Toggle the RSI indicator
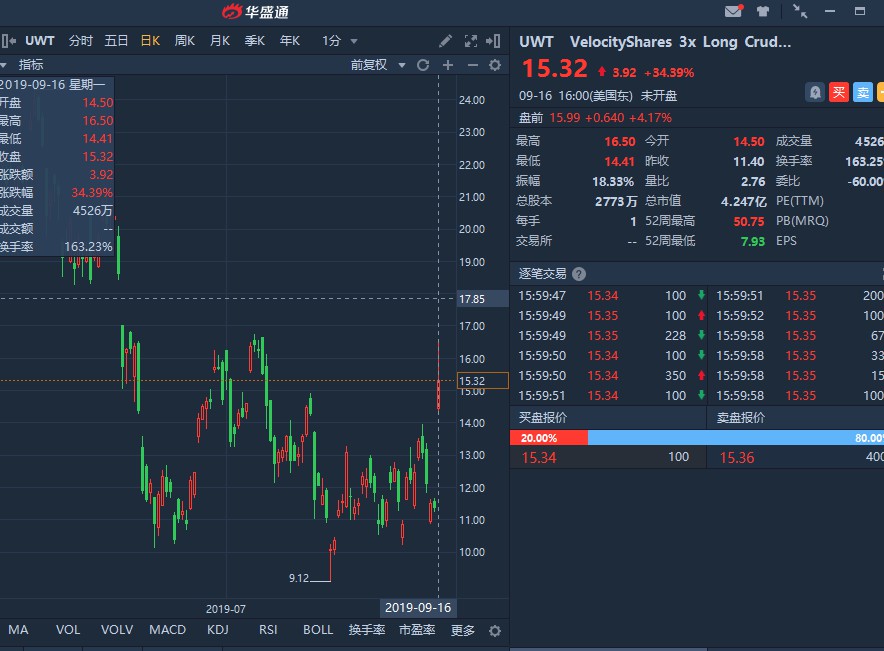This screenshot has height=651, width=884. pyautogui.click(x=268, y=630)
